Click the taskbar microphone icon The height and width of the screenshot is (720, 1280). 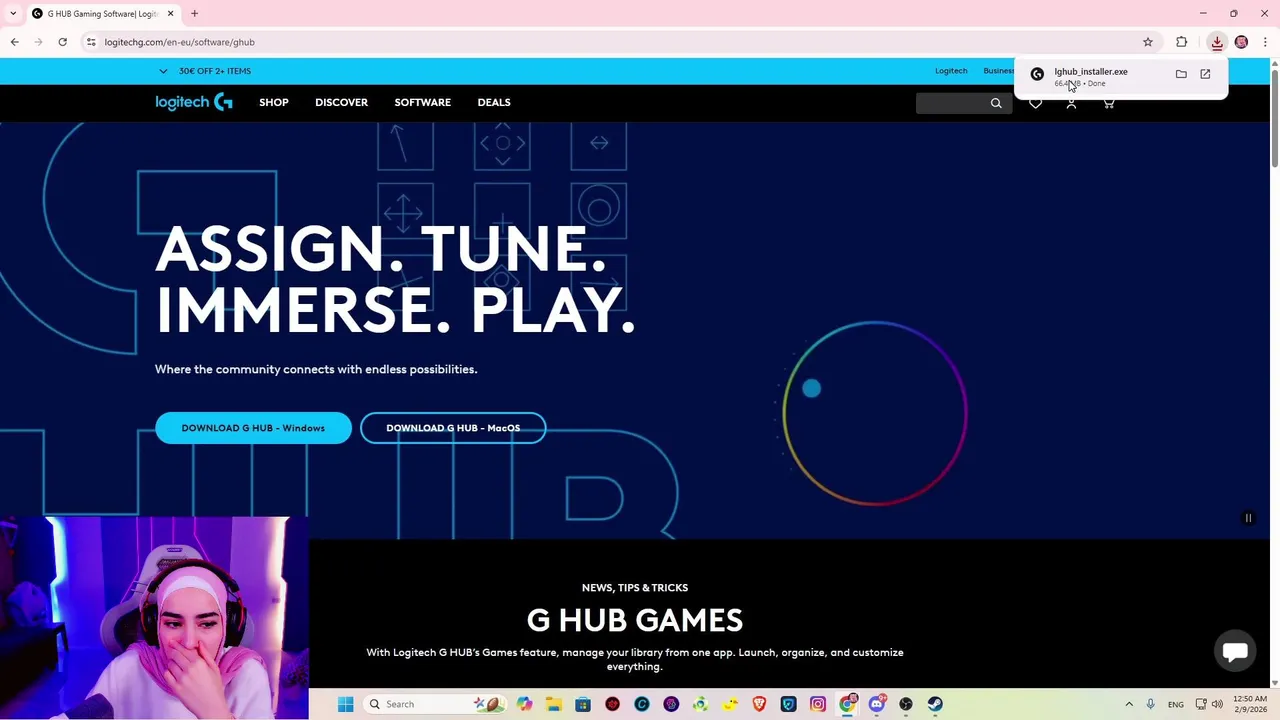point(1151,704)
